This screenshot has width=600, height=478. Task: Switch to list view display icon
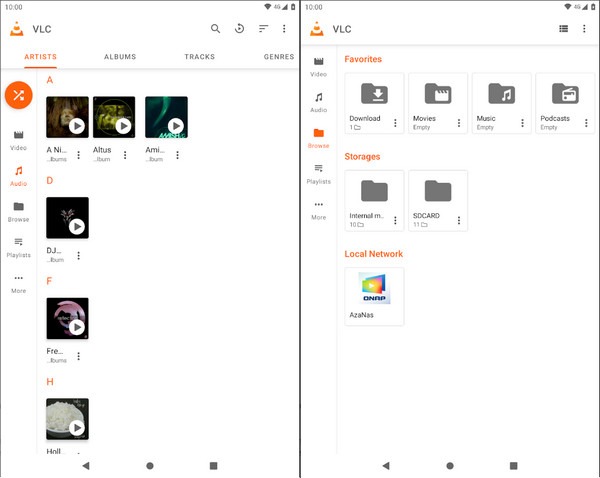(x=563, y=29)
